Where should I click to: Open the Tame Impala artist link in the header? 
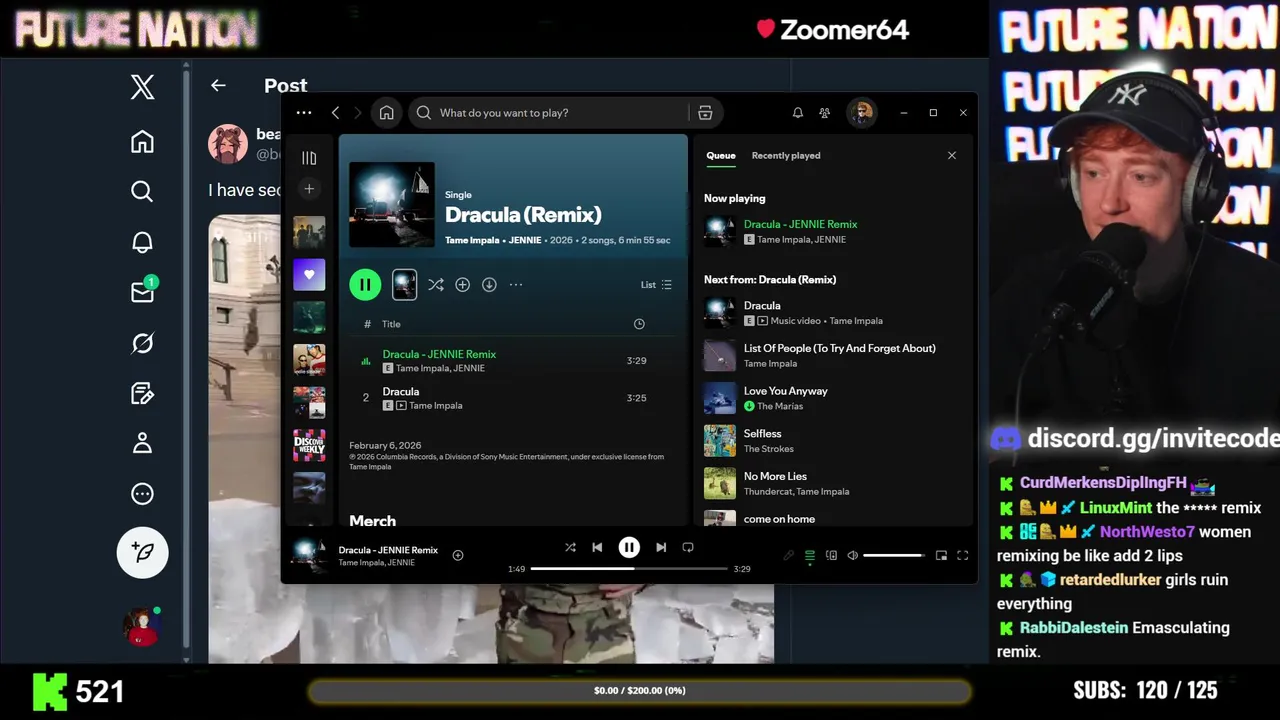[x=472, y=240]
